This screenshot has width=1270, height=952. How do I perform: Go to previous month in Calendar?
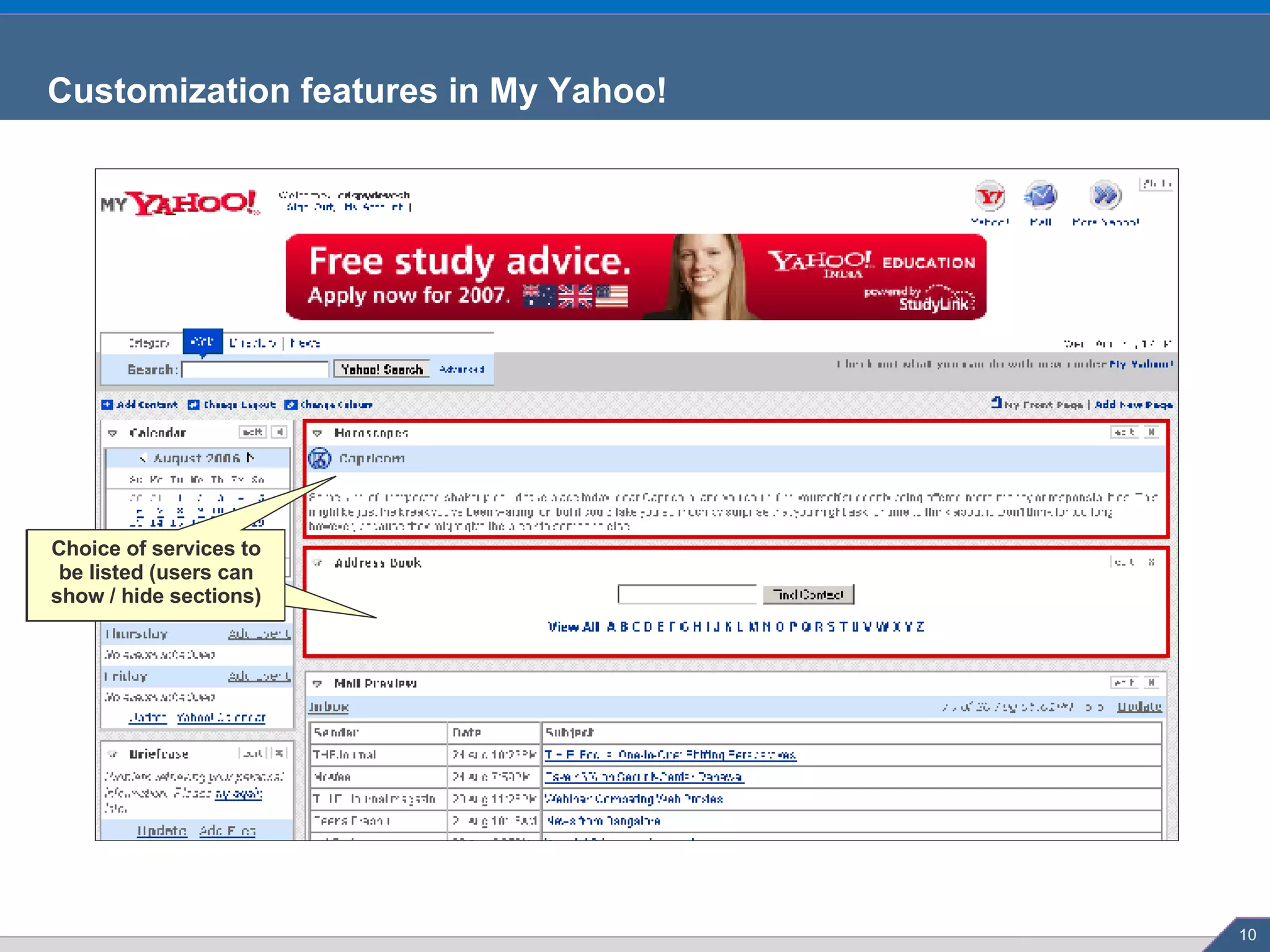pyautogui.click(x=143, y=458)
